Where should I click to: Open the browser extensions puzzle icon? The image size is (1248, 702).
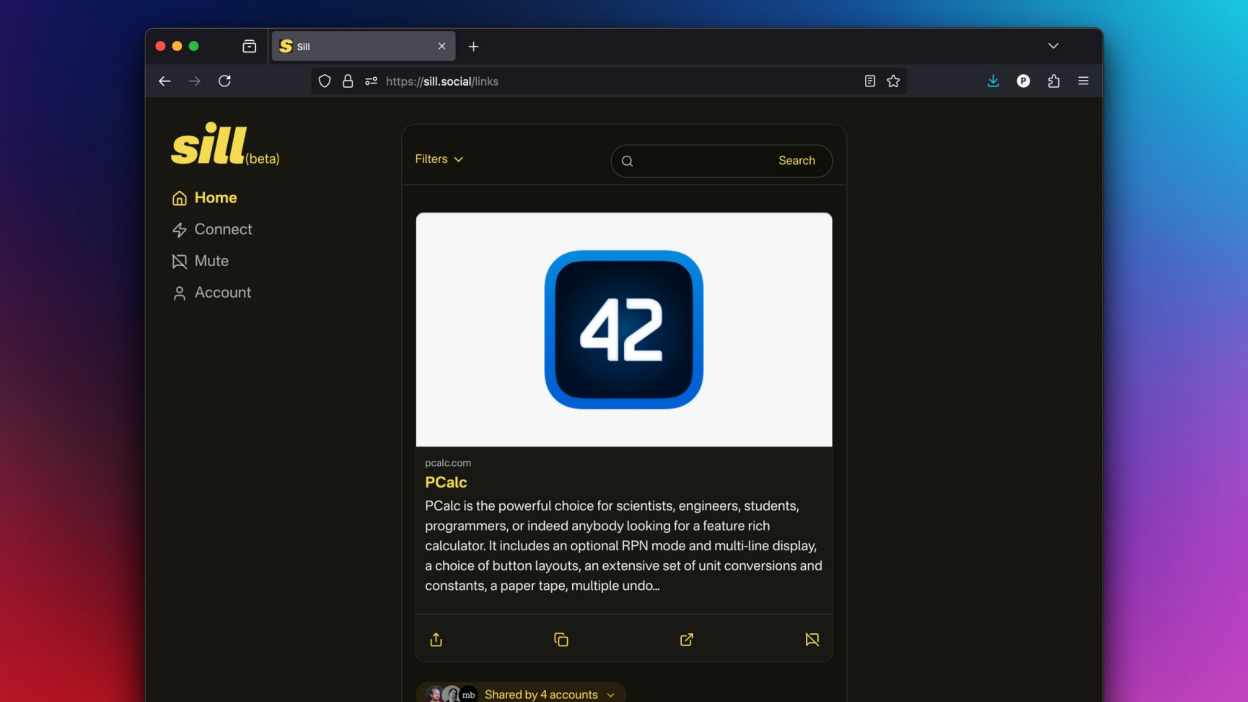(x=1053, y=81)
